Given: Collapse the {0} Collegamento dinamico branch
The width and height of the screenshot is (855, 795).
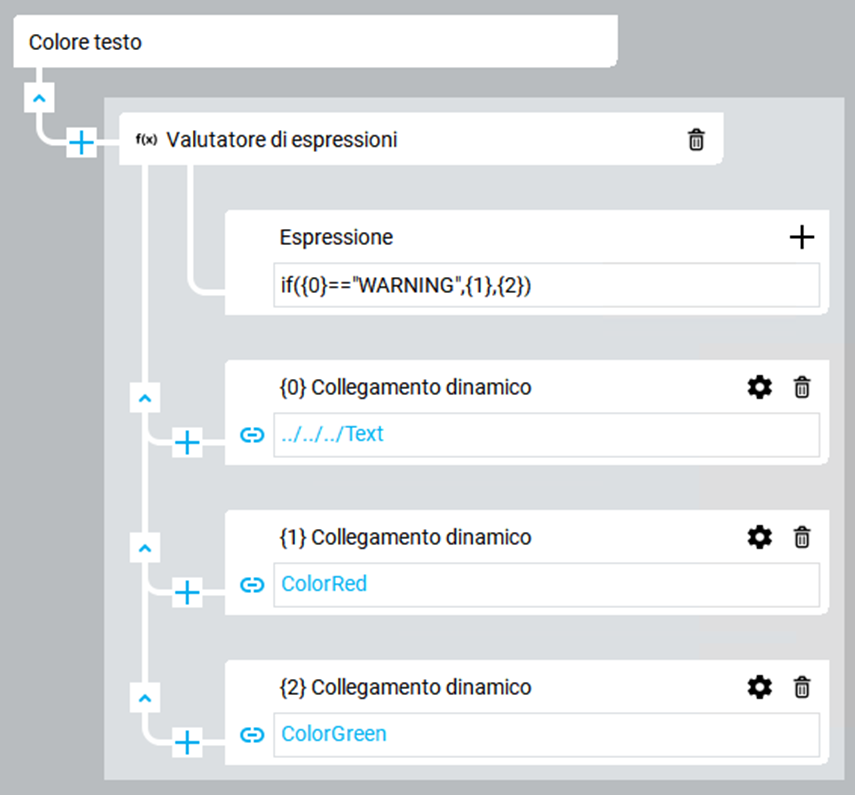Looking at the screenshot, I should tap(145, 398).
